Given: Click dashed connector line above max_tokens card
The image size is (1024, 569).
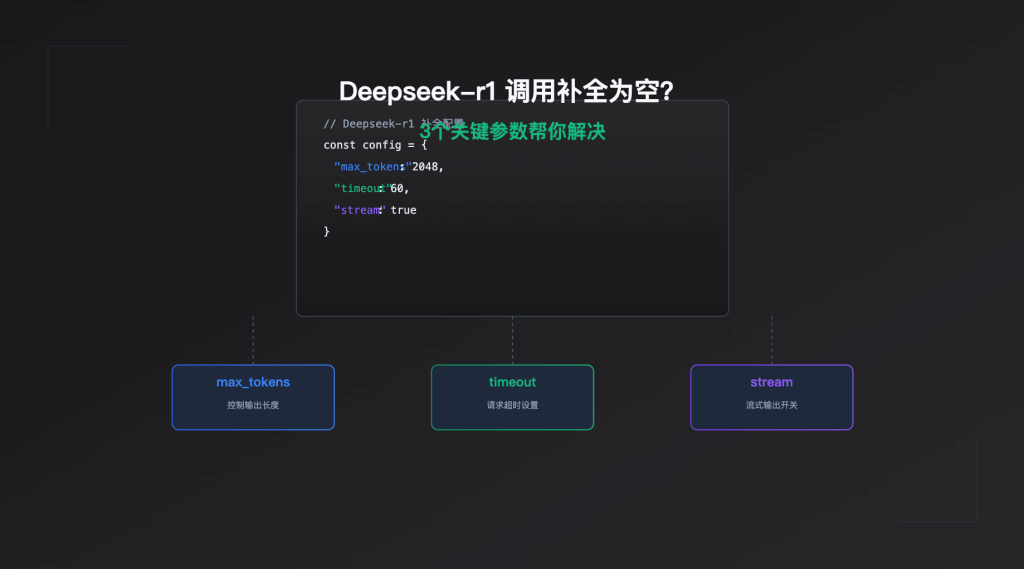Looking at the screenshot, I should click(x=253, y=340).
